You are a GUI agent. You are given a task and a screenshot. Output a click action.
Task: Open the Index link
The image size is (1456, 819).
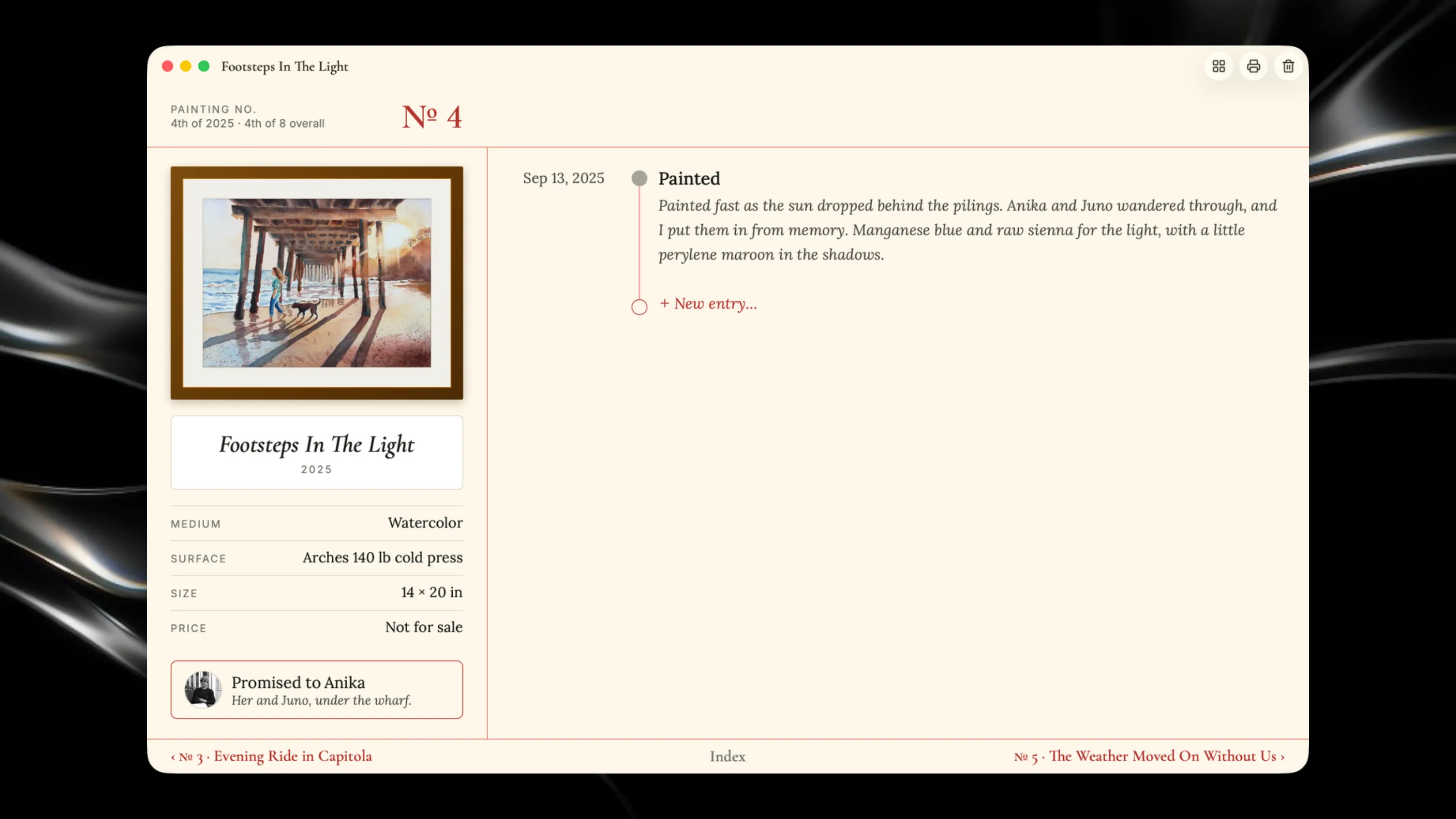pyautogui.click(x=728, y=756)
